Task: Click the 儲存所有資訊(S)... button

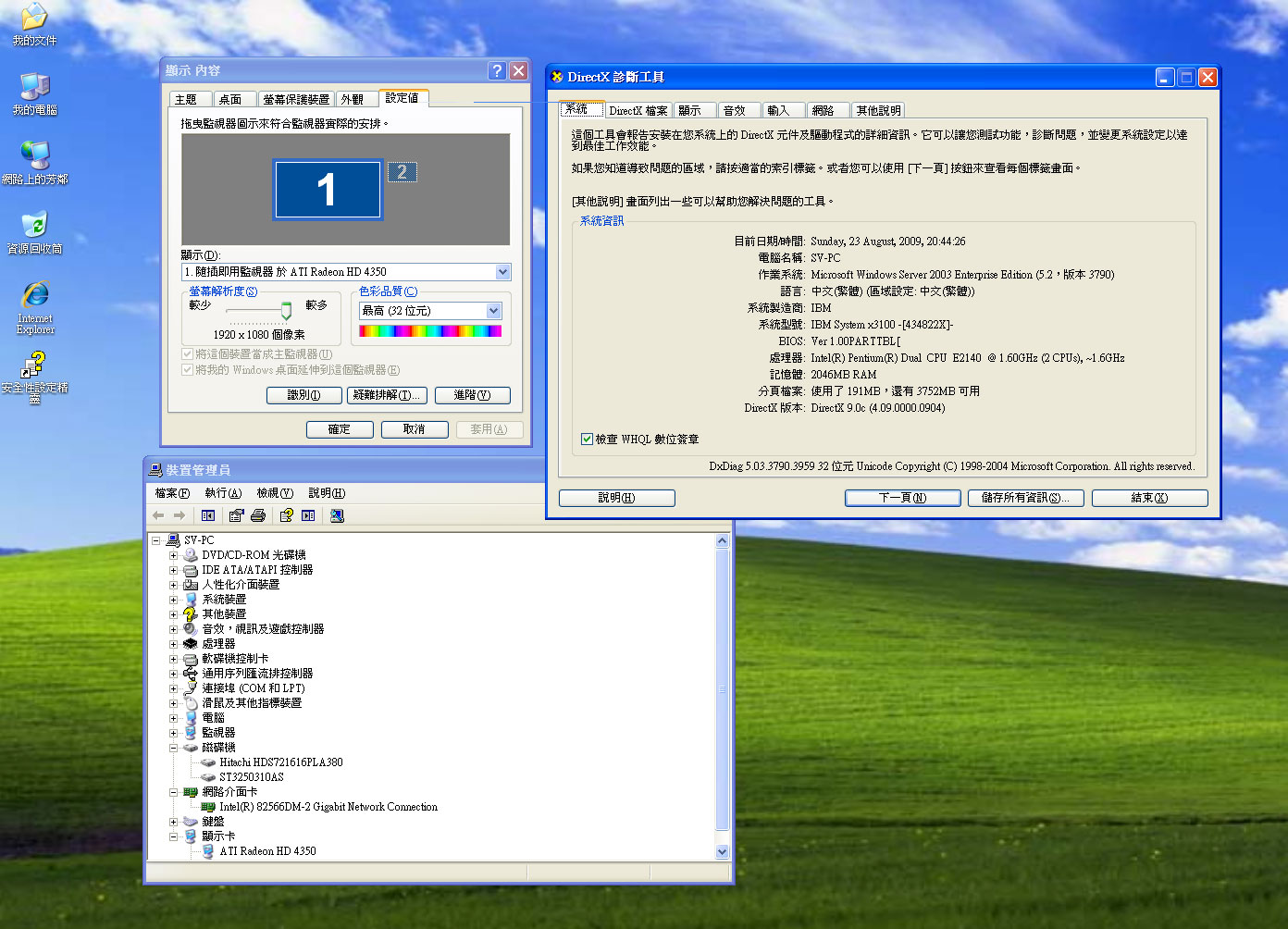Action: (1025, 498)
